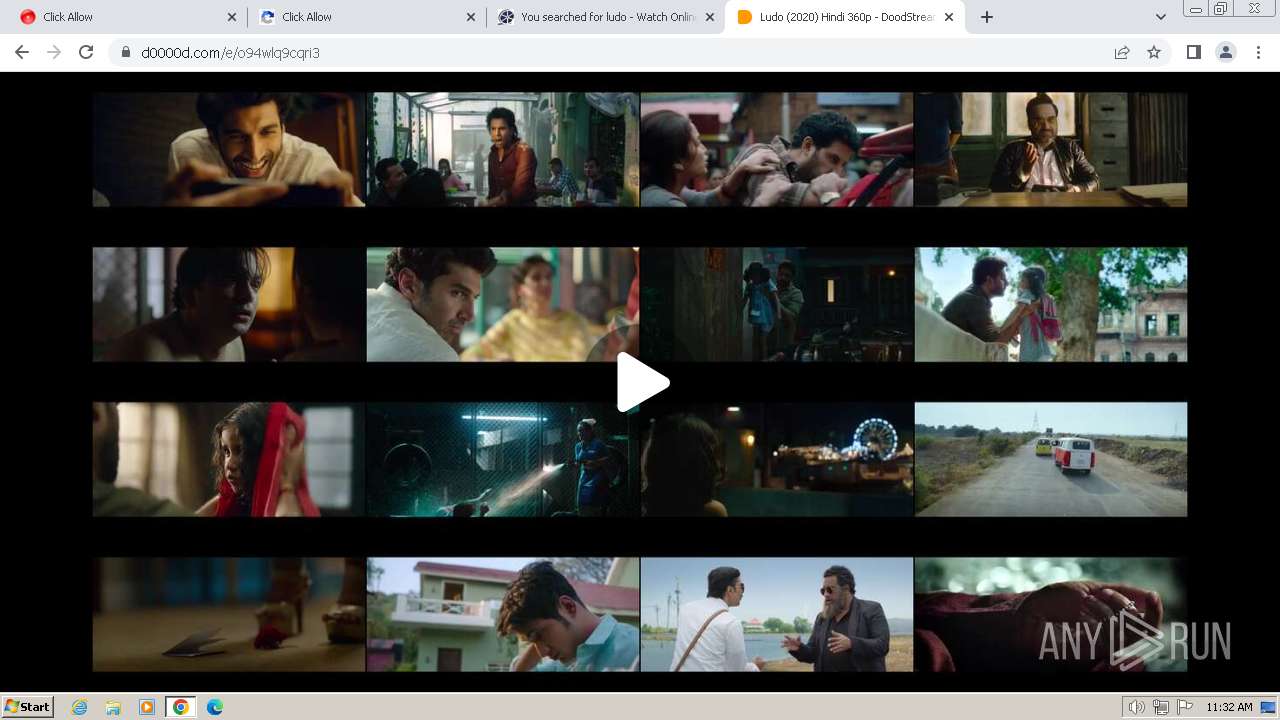
Task: Restore down the Chrome window
Action: click(x=1221, y=9)
